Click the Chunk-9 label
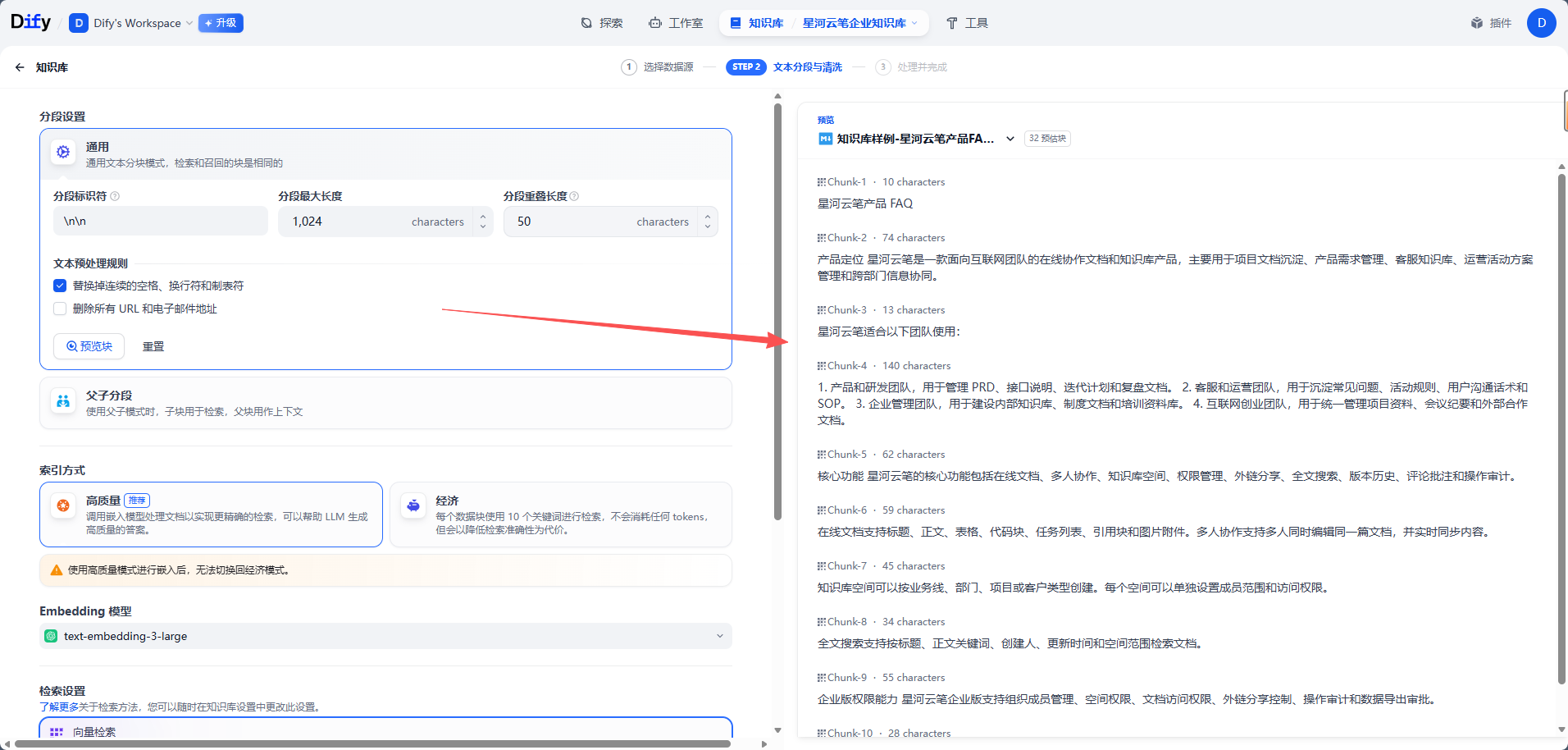1568x750 pixels. [847, 678]
